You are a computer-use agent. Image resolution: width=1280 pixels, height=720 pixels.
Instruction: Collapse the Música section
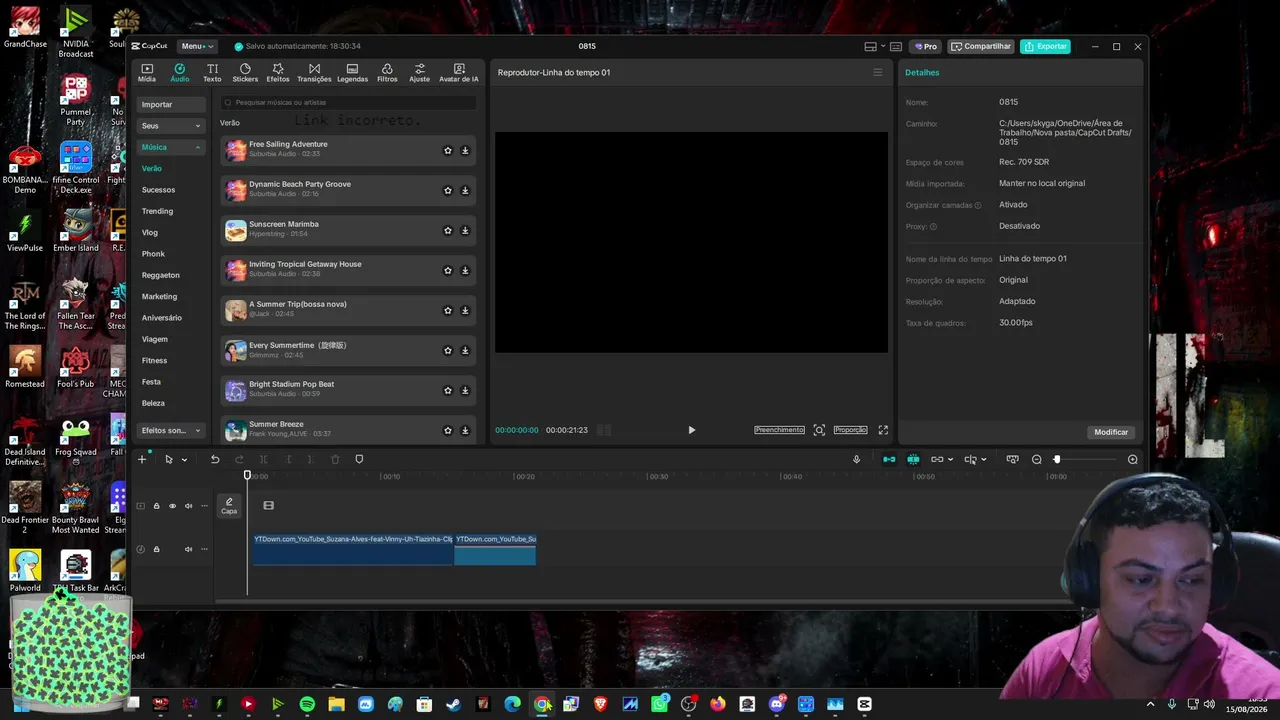171,147
